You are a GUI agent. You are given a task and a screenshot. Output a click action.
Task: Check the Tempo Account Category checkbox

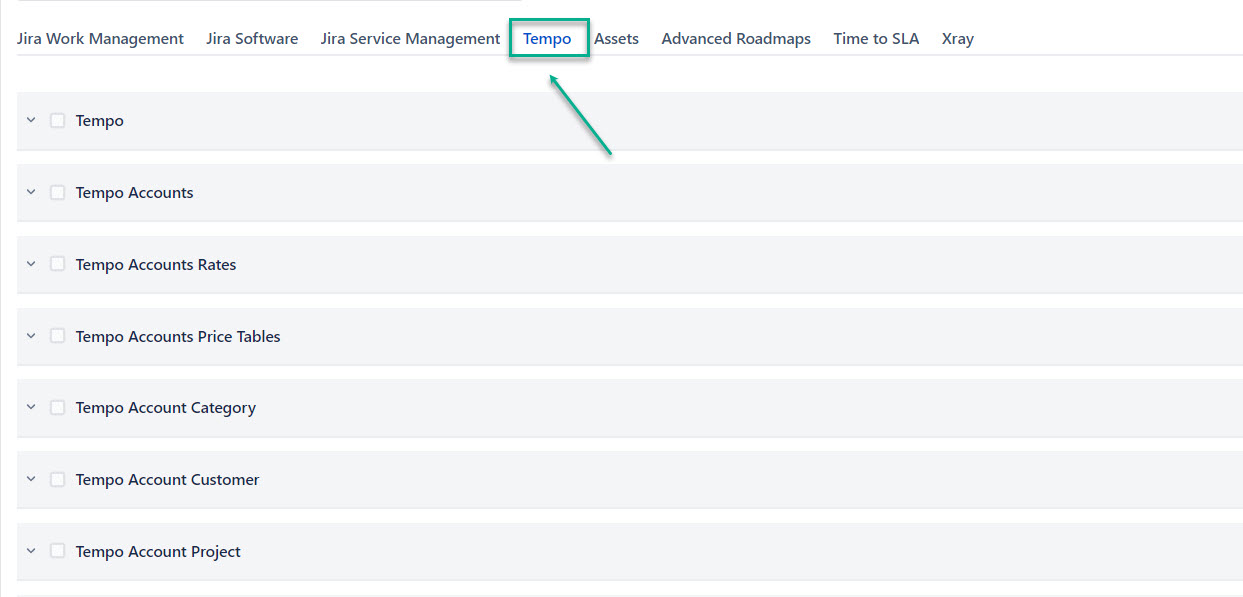(x=58, y=408)
